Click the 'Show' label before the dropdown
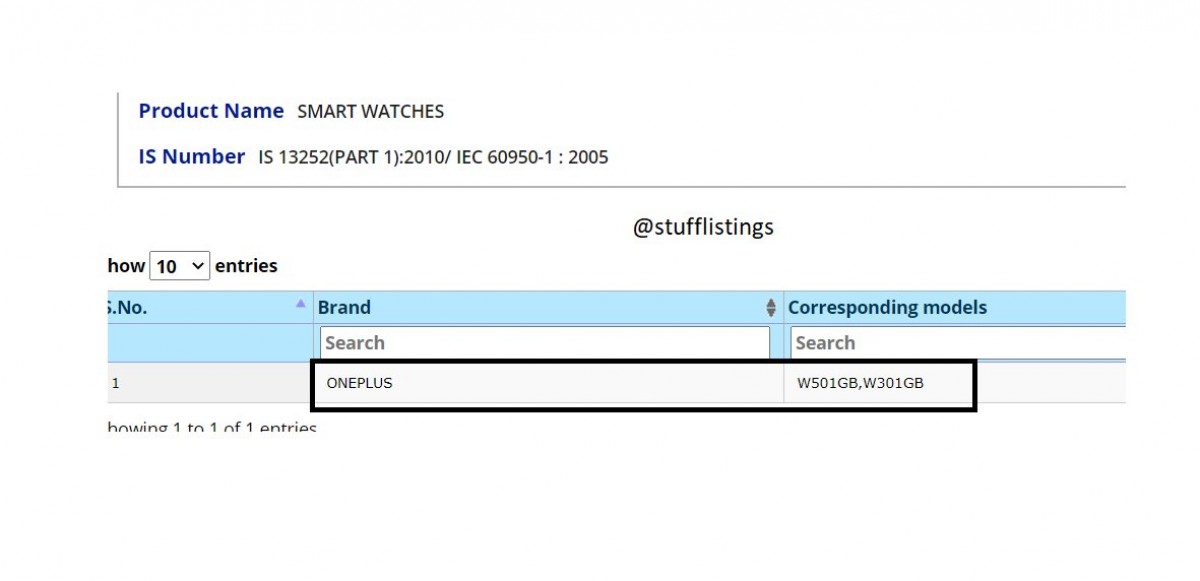 (x=127, y=266)
